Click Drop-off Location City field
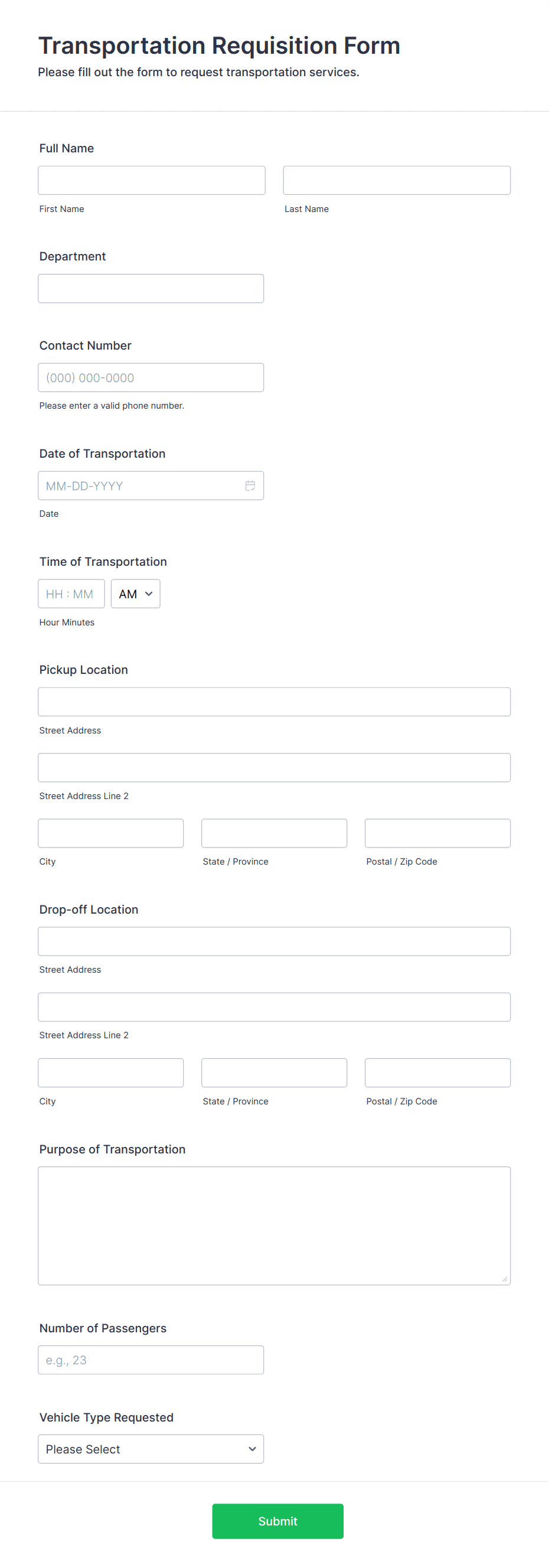The image size is (549, 1568). (x=111, y=1073)
